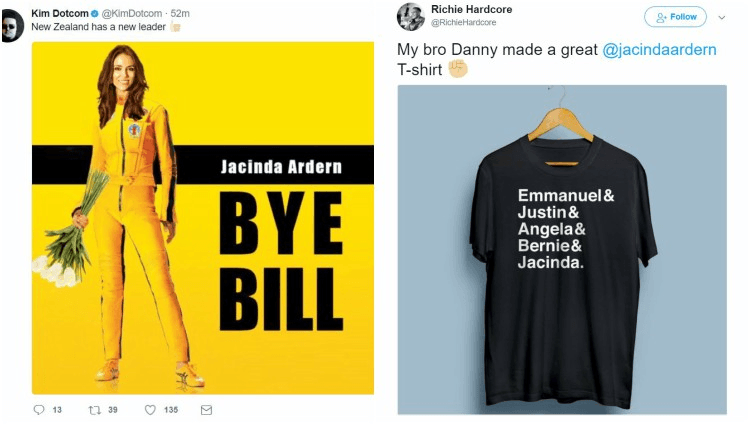Click the 135 likes count
Screen dimensions: 750x424
[x=171, y=410]
